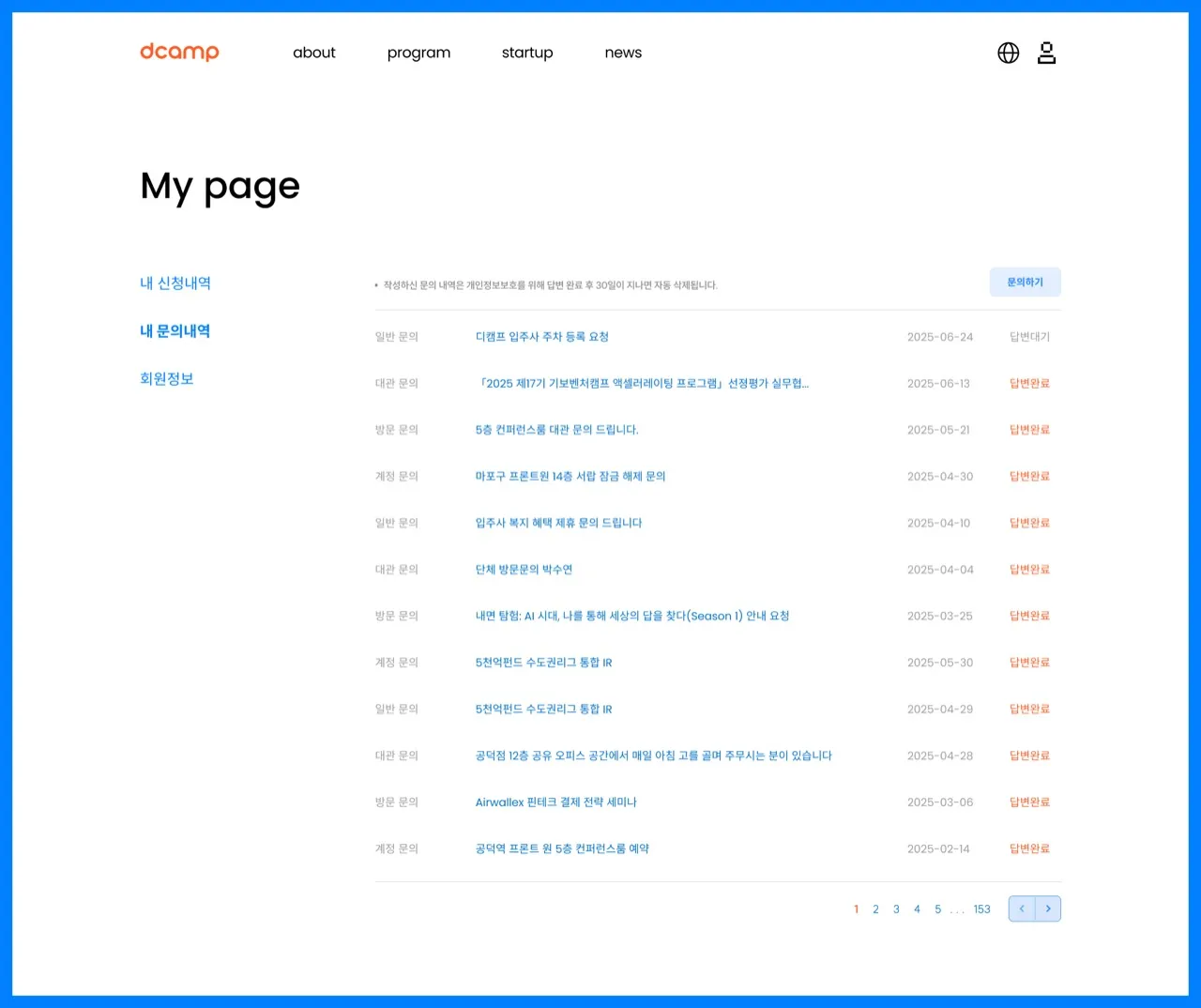Click the dcamp logo
Screen dimensions: 1201x1008
point(179,53)
